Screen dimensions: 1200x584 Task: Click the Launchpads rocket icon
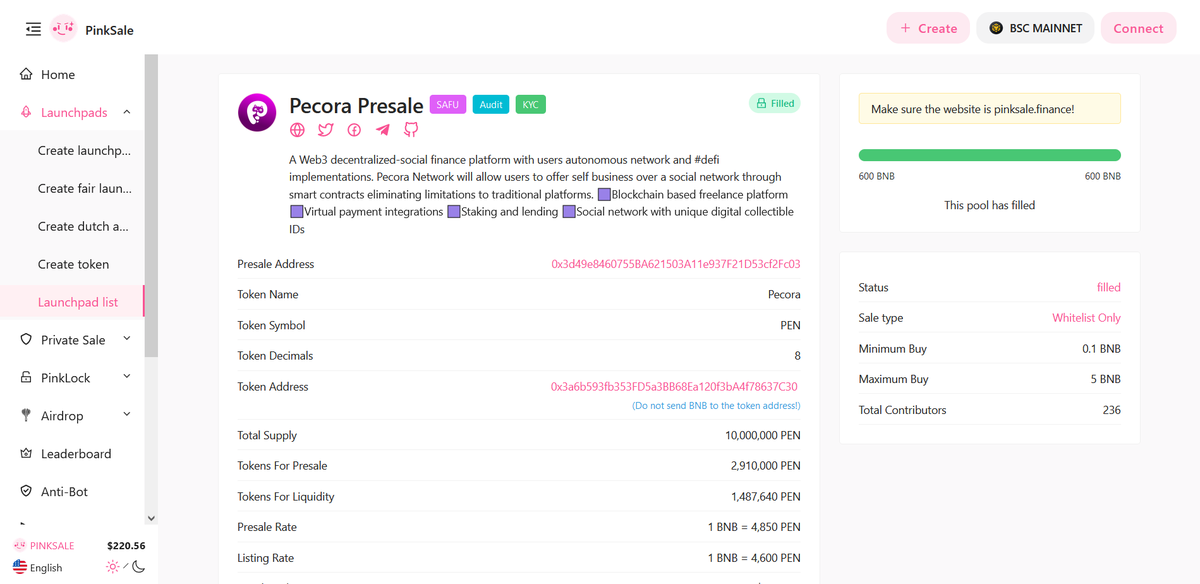pyautogui.click(x=27, y=112)
